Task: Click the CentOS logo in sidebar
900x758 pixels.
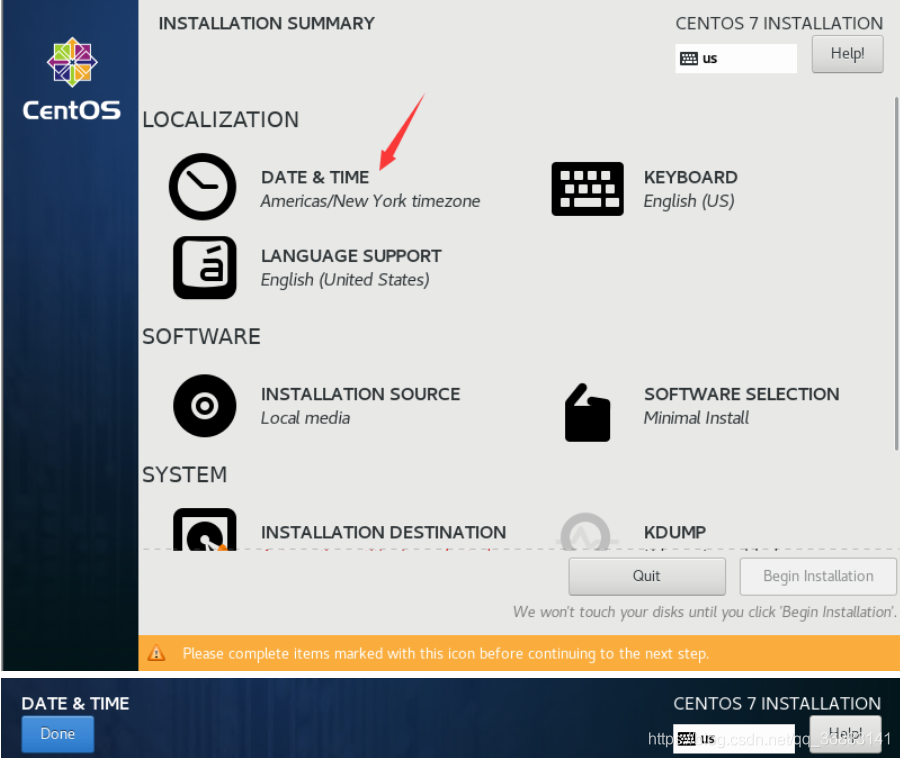Action: pyautogui.click(x=72, y=79)
